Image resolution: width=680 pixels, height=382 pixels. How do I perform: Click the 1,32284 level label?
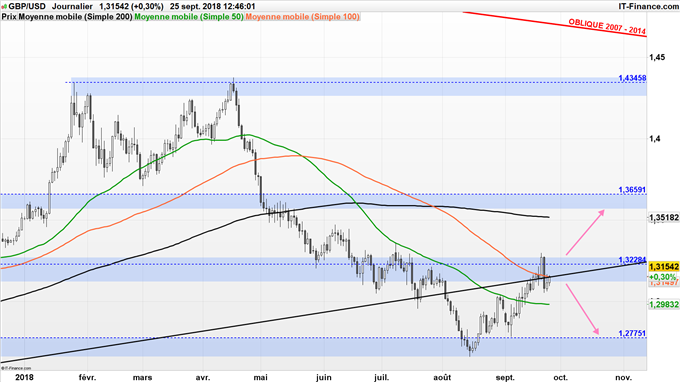632,260
